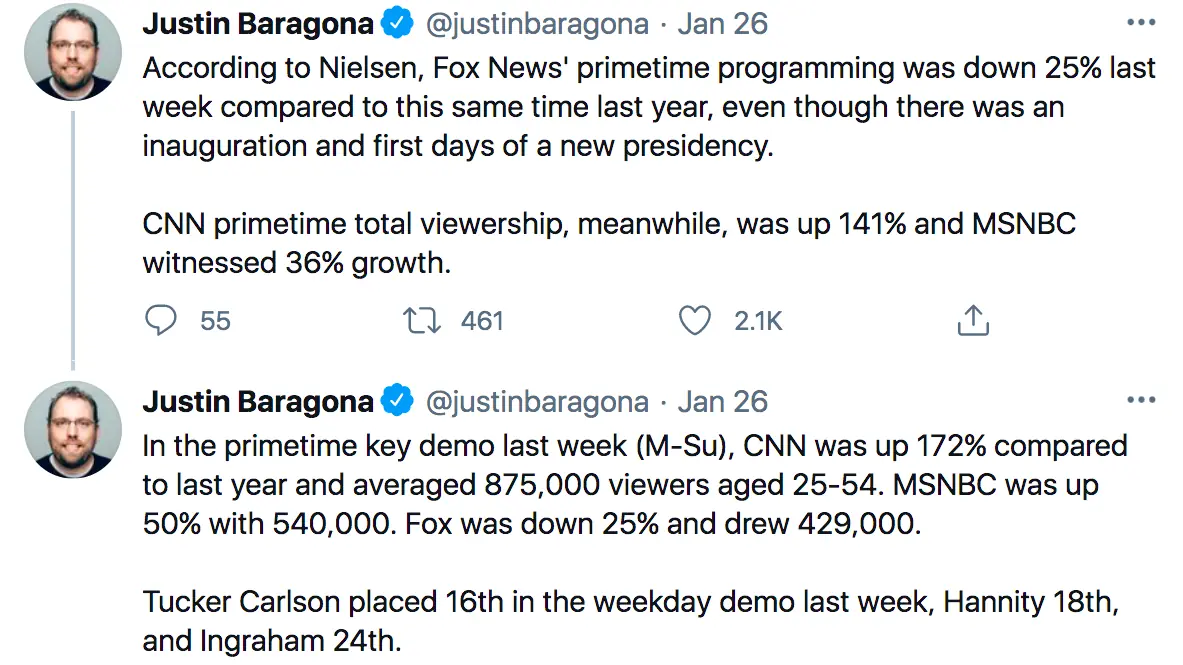Reply to the Fox News primetime tweet

pyautogui.click(x=161, y=320)
